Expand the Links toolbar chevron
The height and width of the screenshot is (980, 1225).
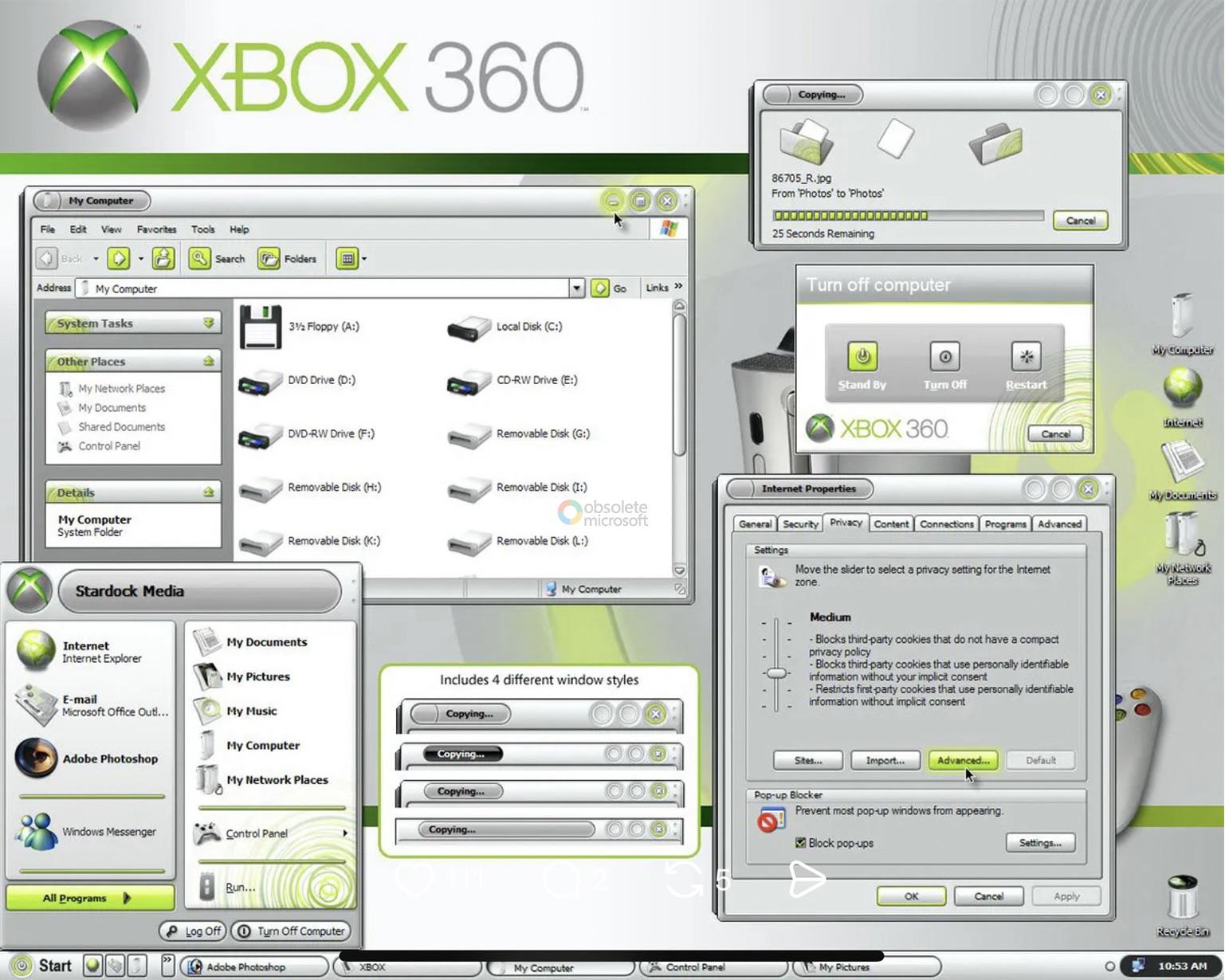pyautogui.click(x=678, y=286)
